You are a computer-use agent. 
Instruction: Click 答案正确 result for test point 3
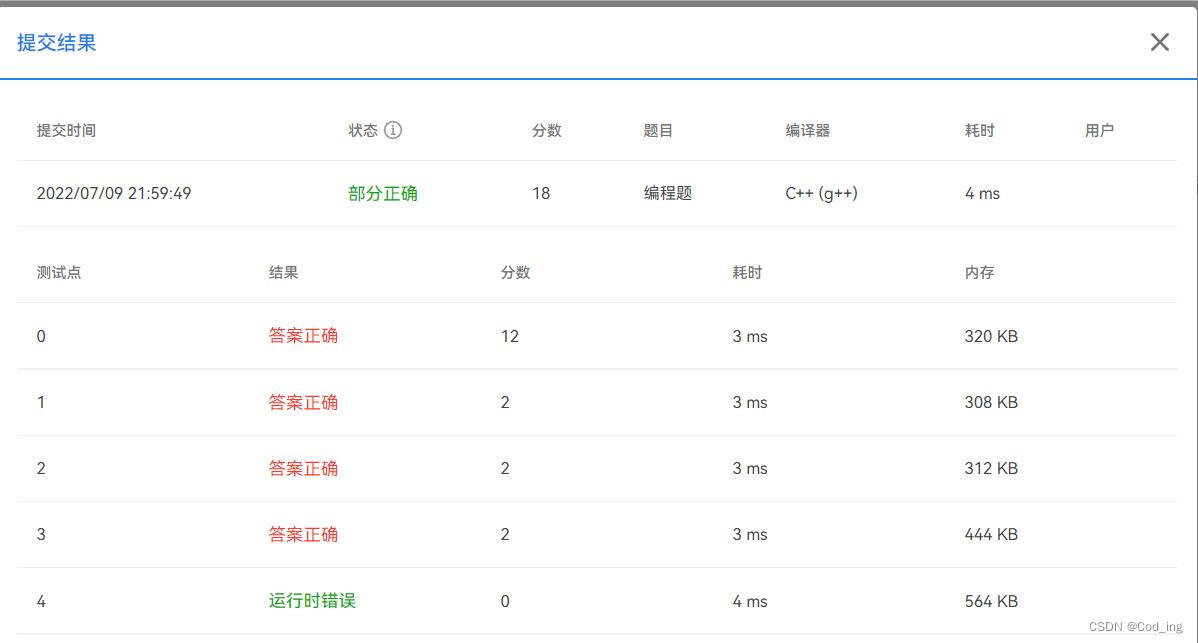pos(303,535)
